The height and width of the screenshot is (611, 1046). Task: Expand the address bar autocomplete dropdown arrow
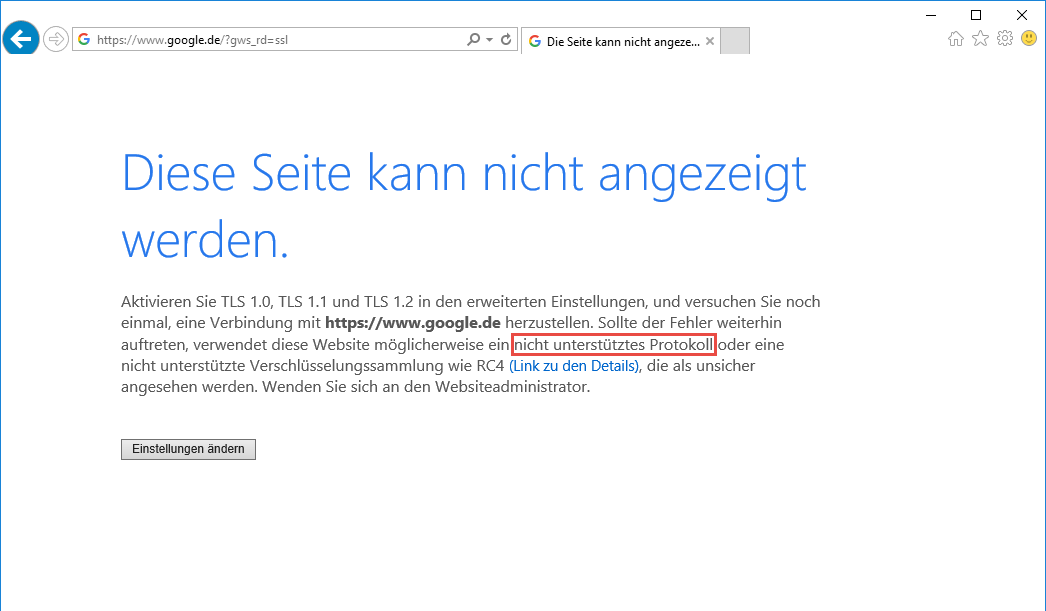pos(489,40)
